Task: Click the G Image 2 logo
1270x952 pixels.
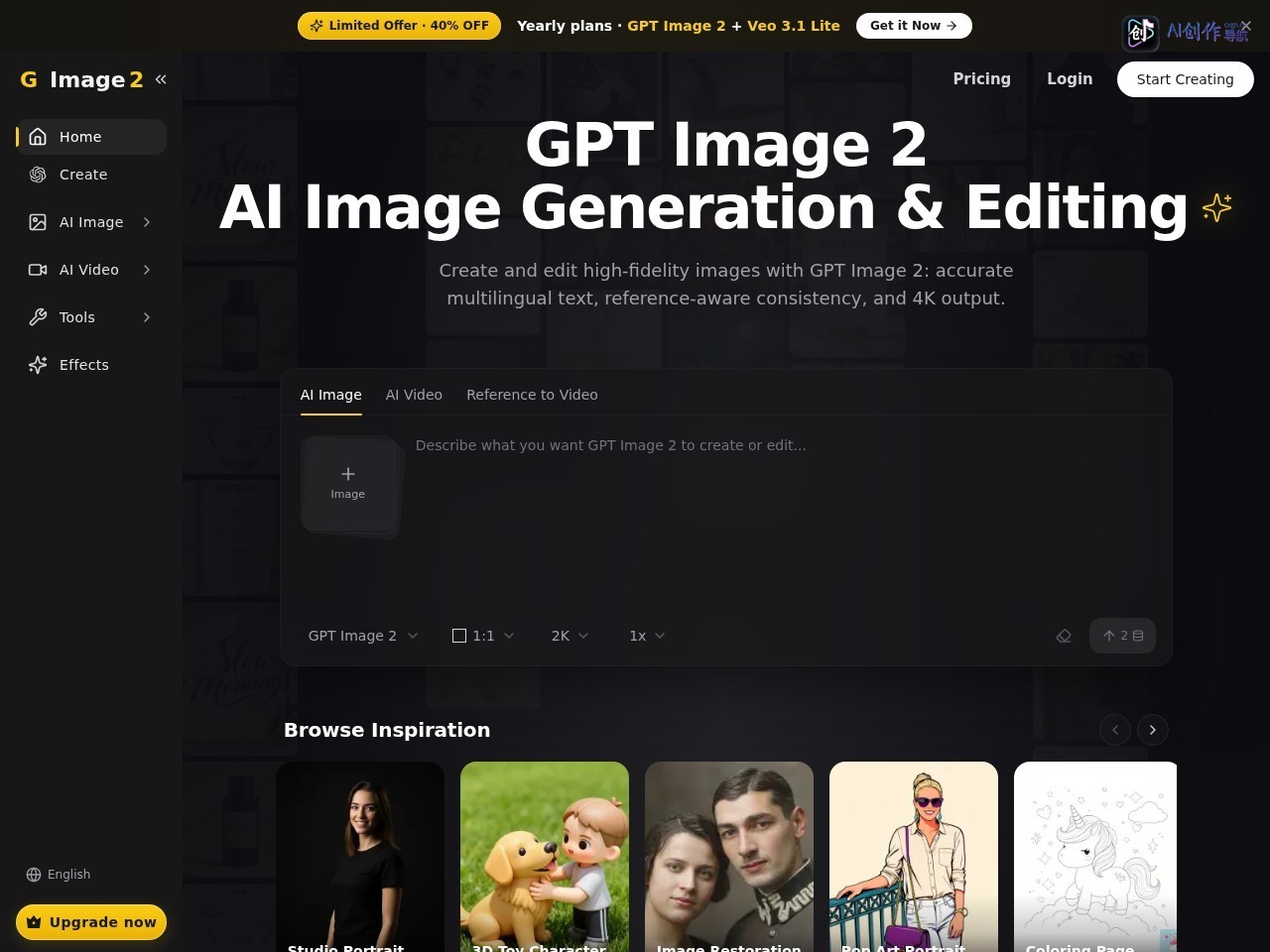Action: click(x=81, y=79)
